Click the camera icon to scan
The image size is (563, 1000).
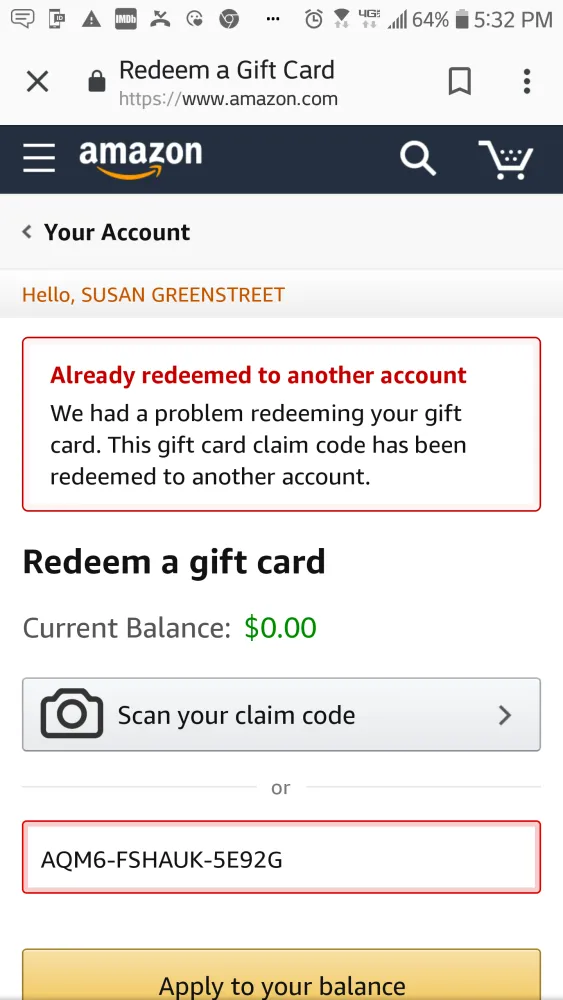coord(71,714)
